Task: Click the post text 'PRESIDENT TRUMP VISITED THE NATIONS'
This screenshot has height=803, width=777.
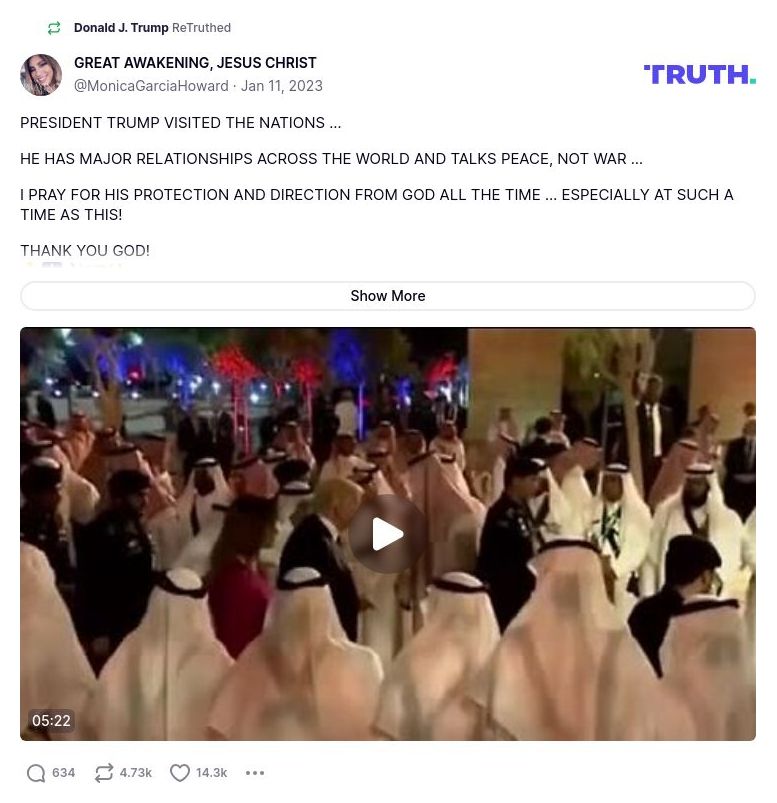Action: [173, 123]
